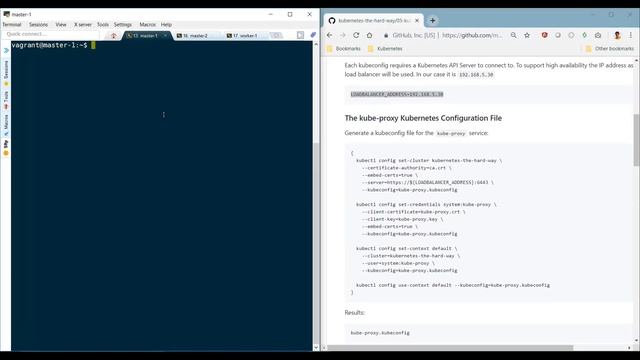Viewport: 640px width, 360px height.
Task: Open the Tools menu
Action: (x=103, y=24)
